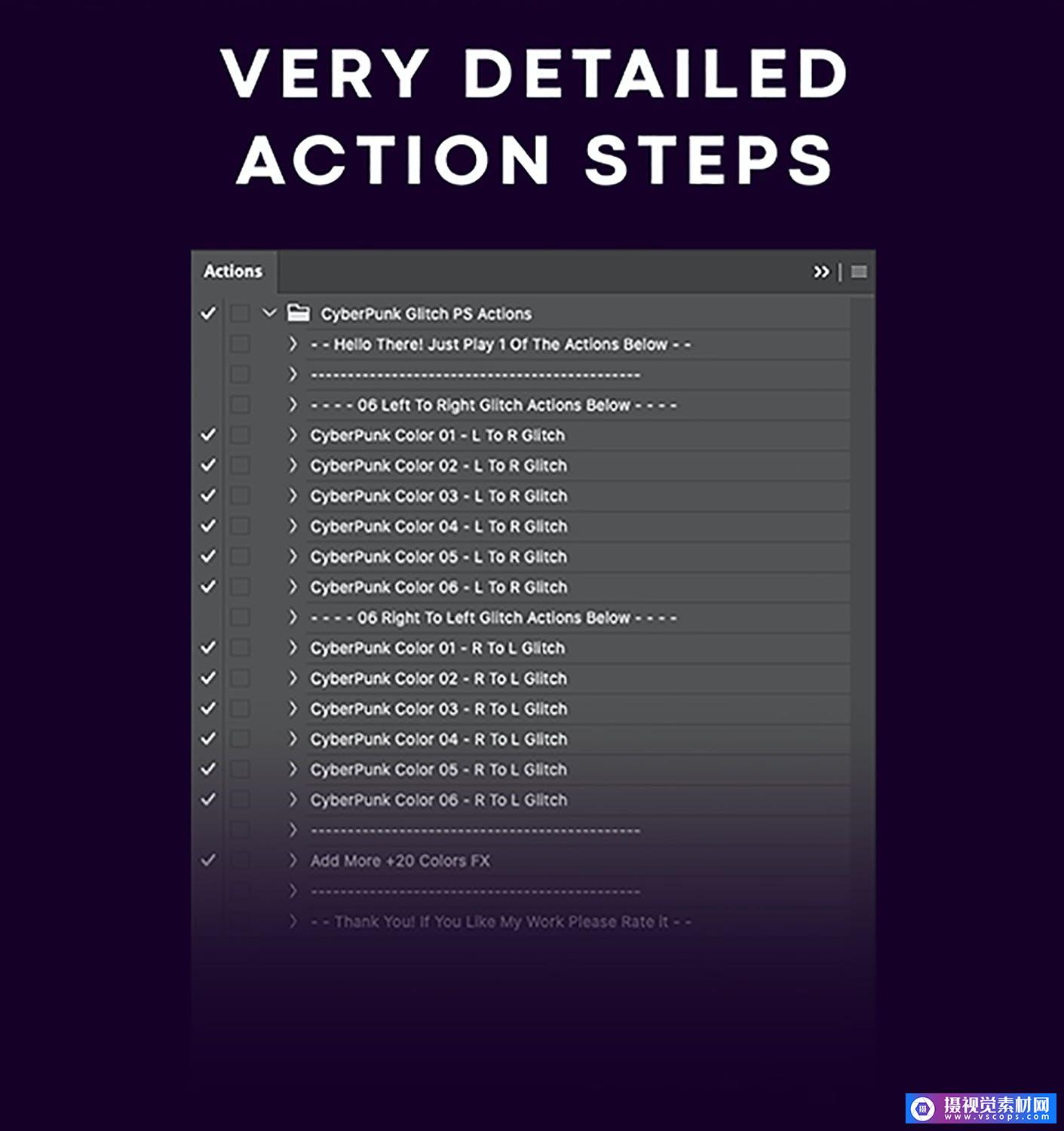Expand the Add More +20 Colors FX action
This screenshot has width=1064, height=1131.
pyautogui.click(x=293, y=860)
